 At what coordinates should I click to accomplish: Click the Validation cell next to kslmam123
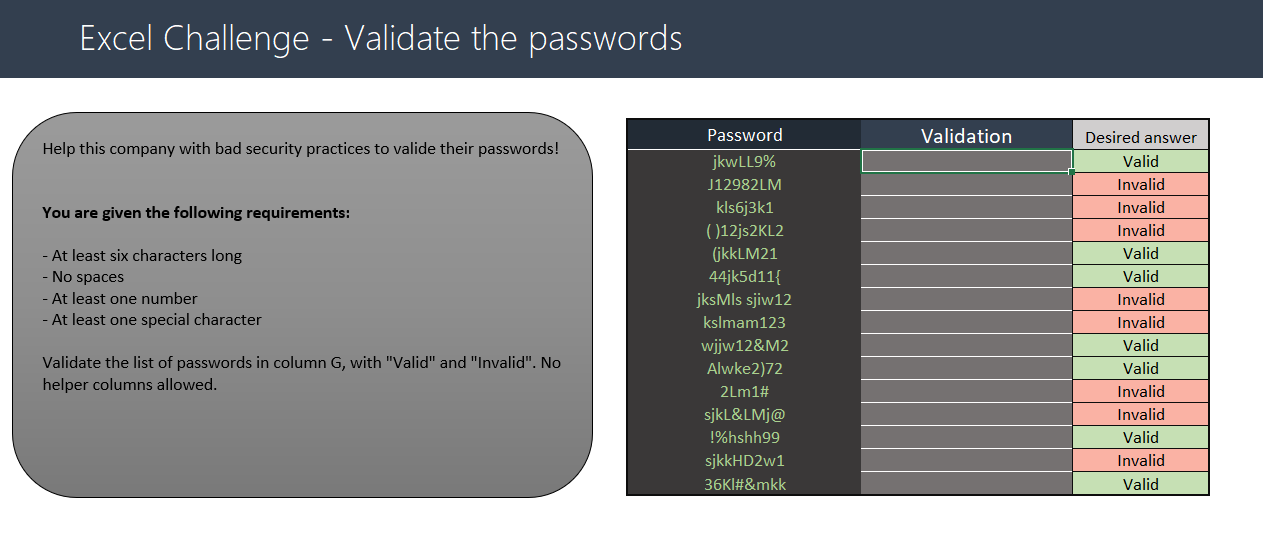tap(966, 322)
